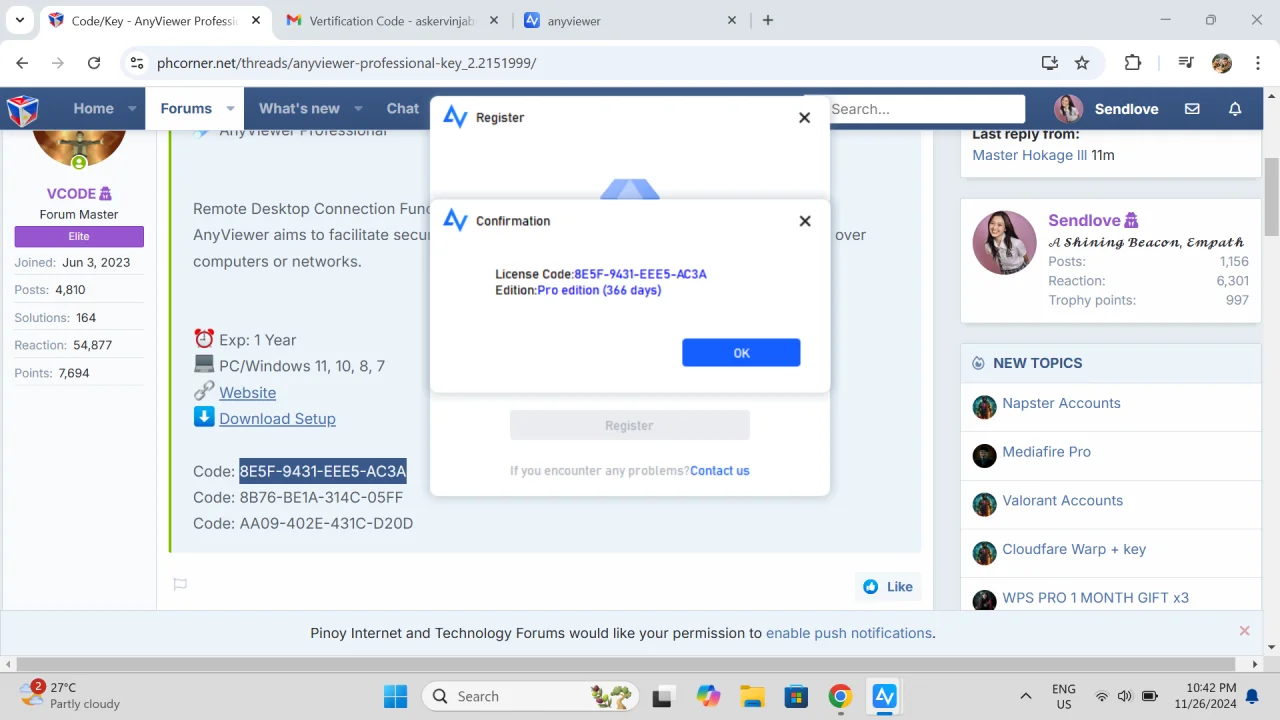This screenshot has width=1280, height=720.
Task: Open the Home menu item
Action: click(x=93, y=108)
